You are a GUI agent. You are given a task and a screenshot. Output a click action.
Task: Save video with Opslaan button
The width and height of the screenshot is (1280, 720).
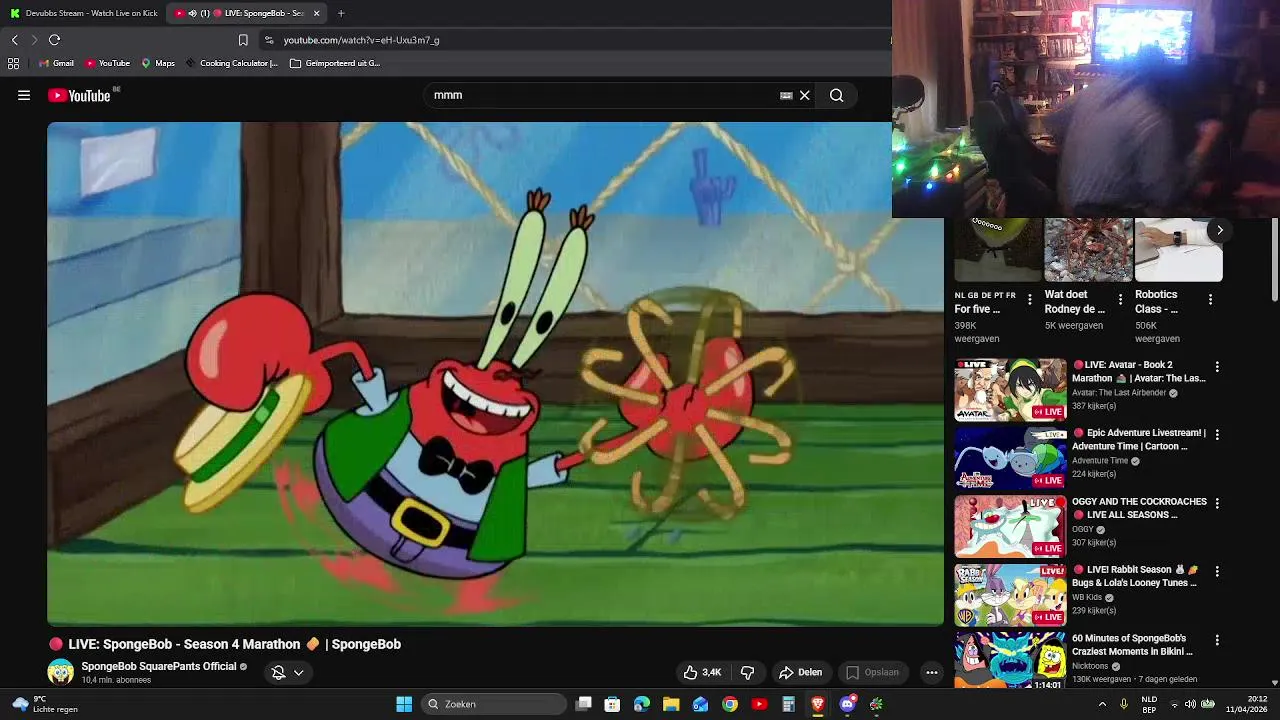873,673
